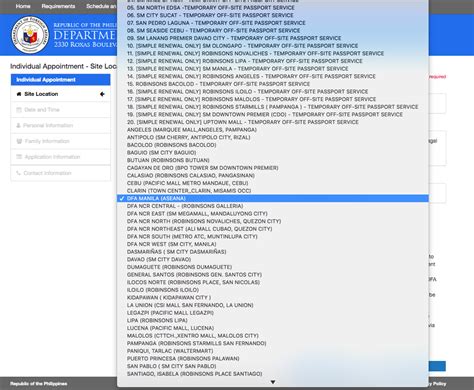Select Davao (SM City Davao) option
Image resolution: width=474 pixels, height=390 pixels.
point(273,259)
